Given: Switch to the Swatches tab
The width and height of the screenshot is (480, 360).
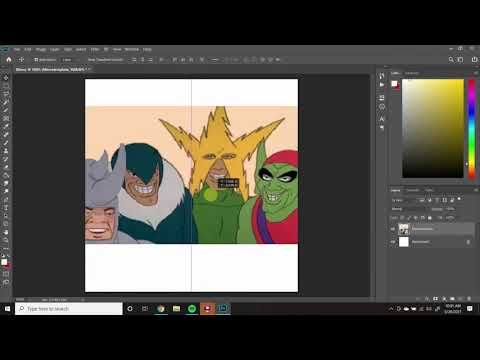Looking at the screenshot, I should tap(412, 73).
